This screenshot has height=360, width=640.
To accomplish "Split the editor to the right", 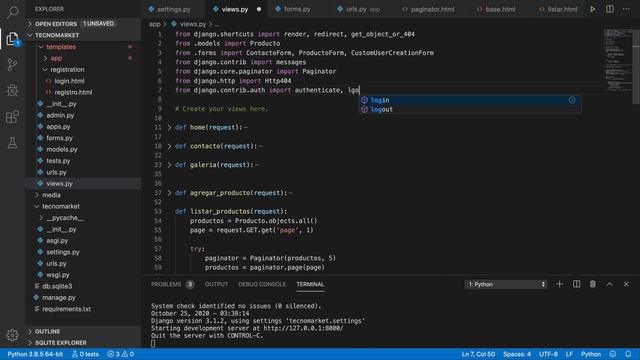I will 609,9.
